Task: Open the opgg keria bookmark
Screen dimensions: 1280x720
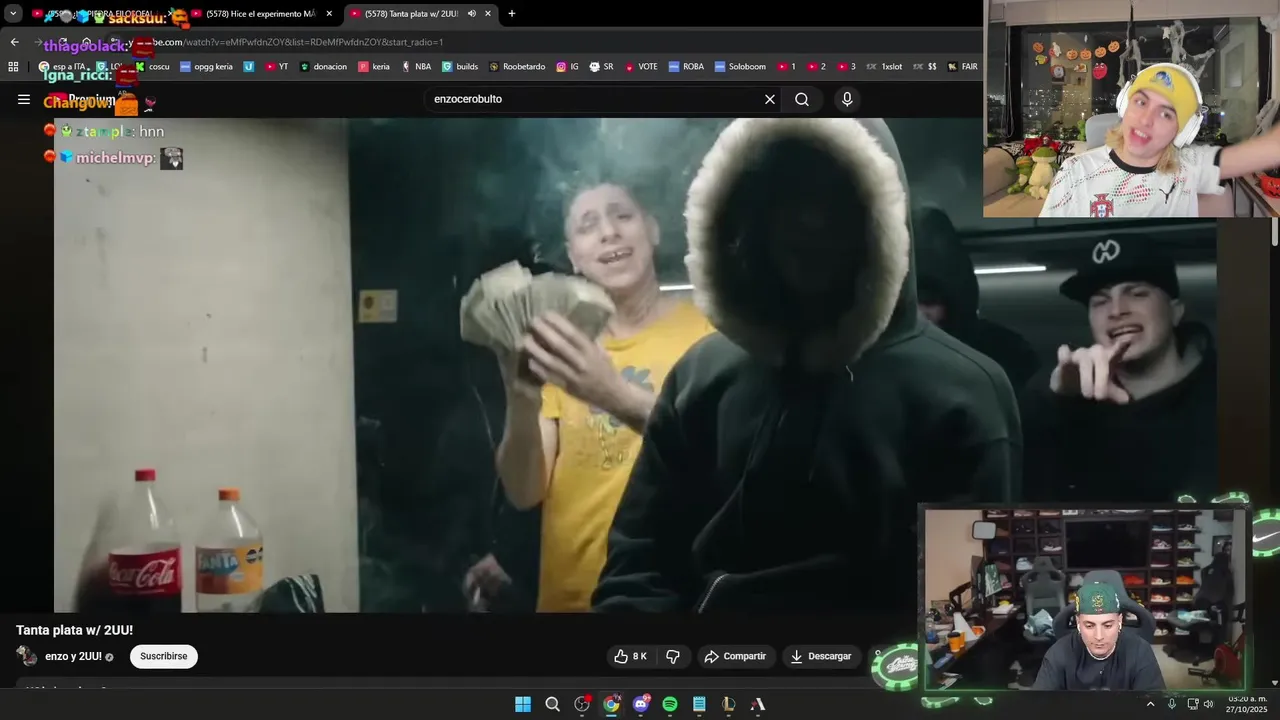Action: [x=206, y=67]
